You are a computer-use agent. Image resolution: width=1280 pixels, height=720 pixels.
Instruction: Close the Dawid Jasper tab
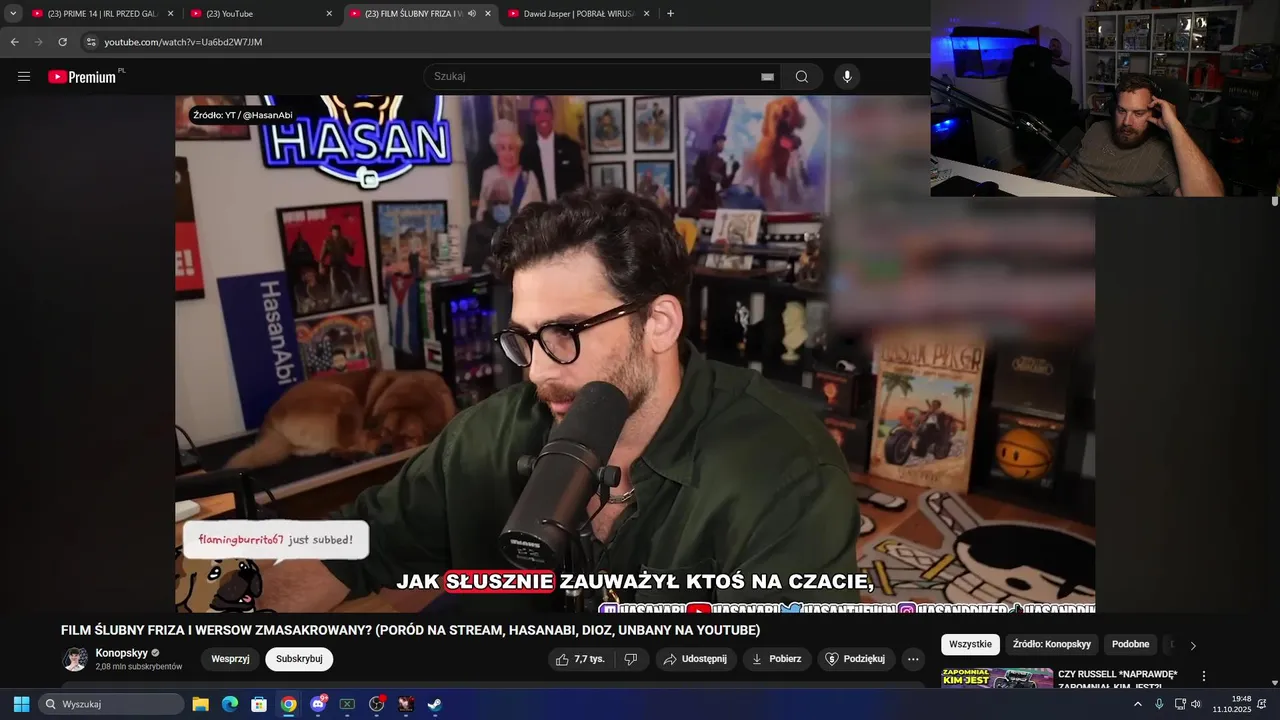(646, 14)
